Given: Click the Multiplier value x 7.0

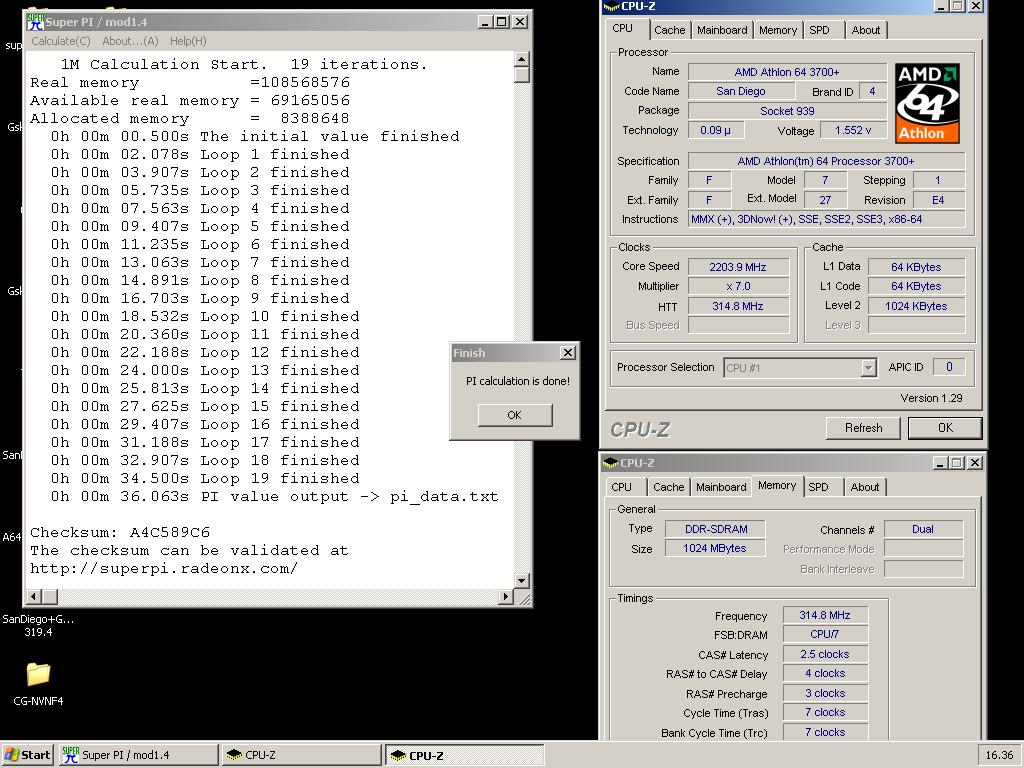Looking at the screenshot, I should 738,286.
